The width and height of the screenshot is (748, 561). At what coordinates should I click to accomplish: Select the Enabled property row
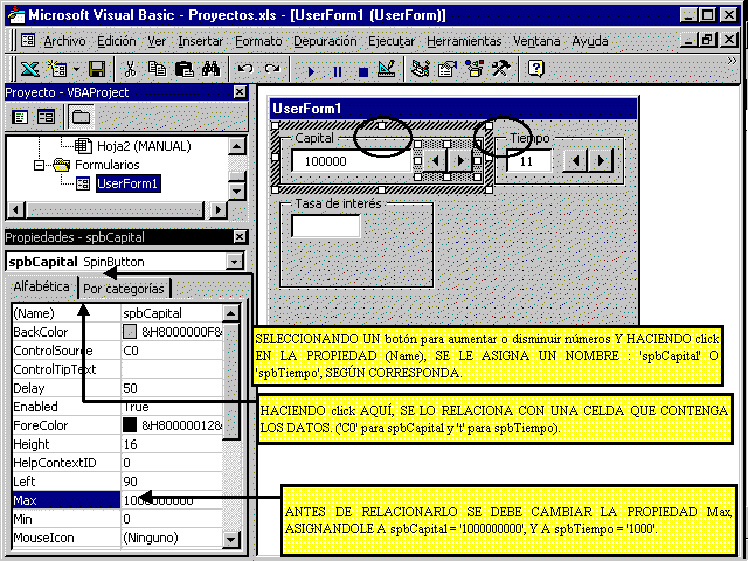[x=117, y=406]
